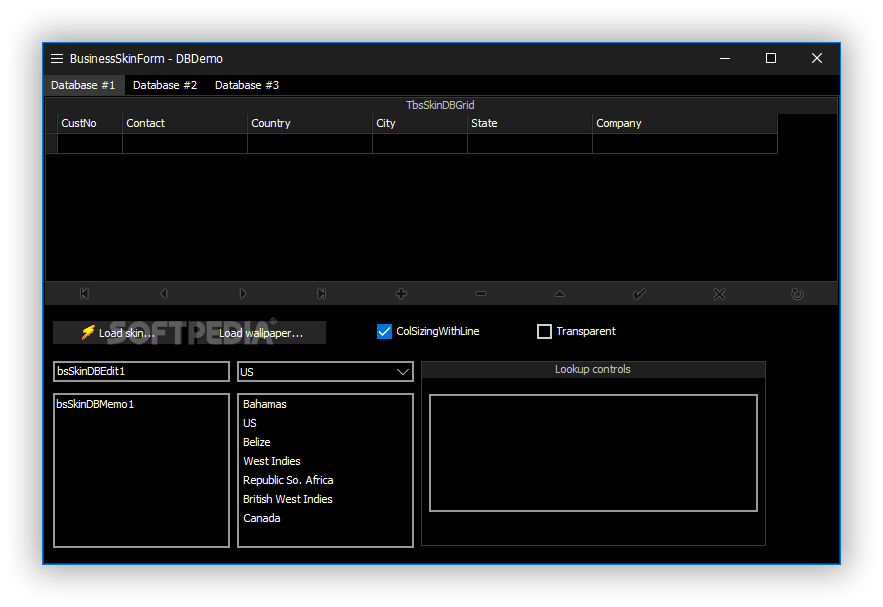Click the empty Lookup controls list box
Viewport: 883px width, 607px height.
[x=593, y=453]
